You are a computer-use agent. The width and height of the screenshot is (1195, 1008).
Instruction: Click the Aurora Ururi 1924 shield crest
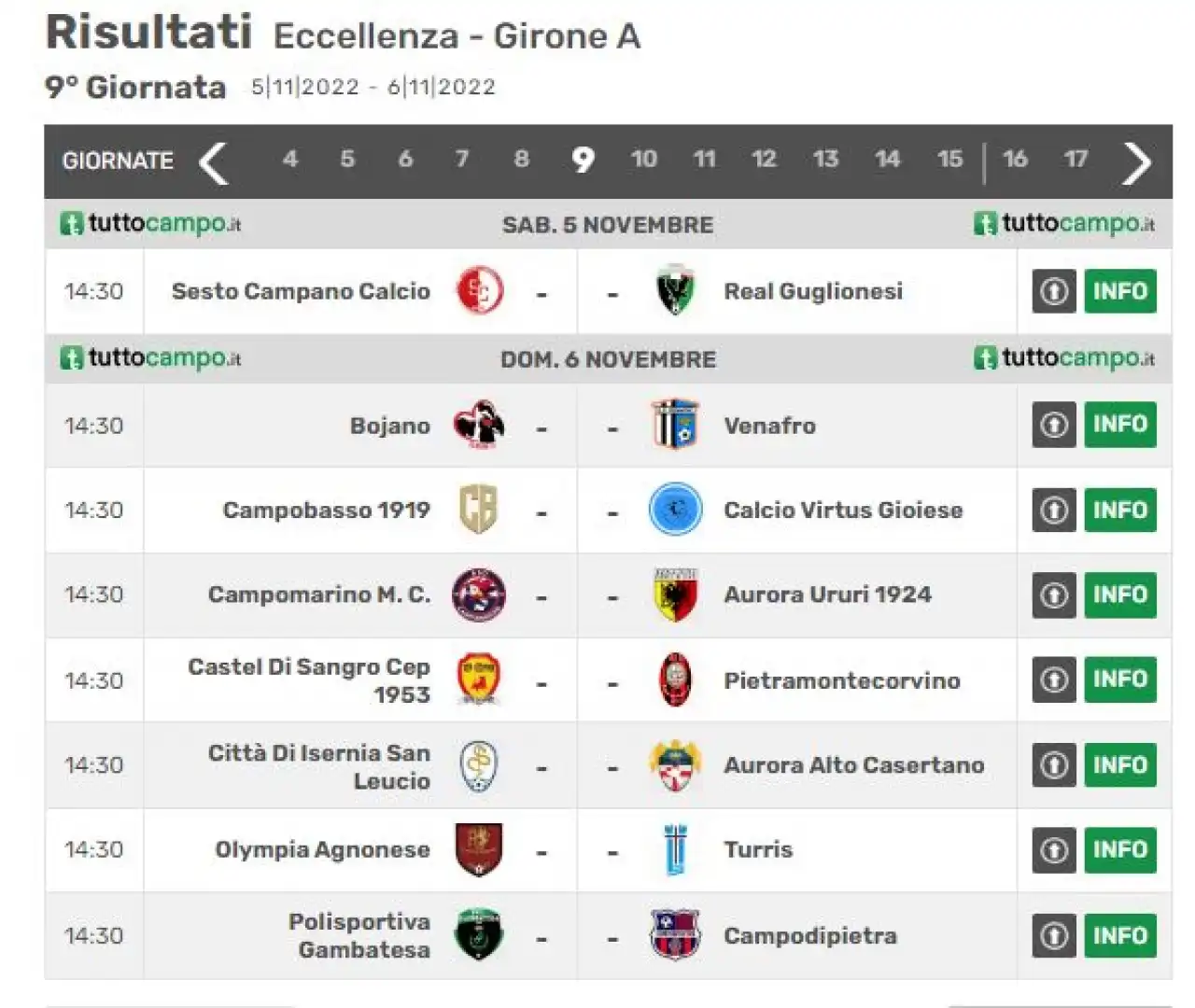(675, 595)
